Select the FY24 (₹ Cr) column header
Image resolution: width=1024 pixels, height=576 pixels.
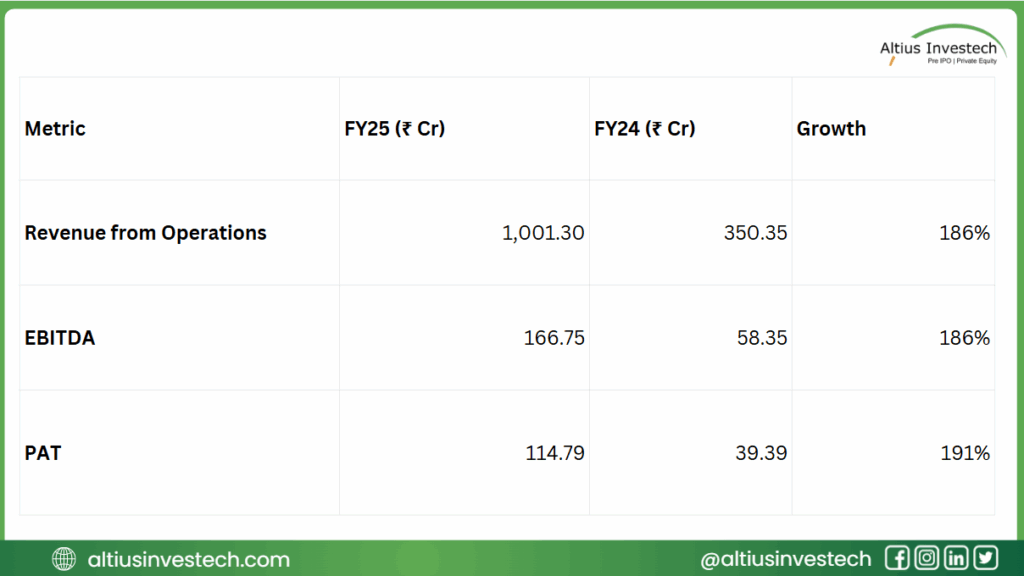[645, 129]
